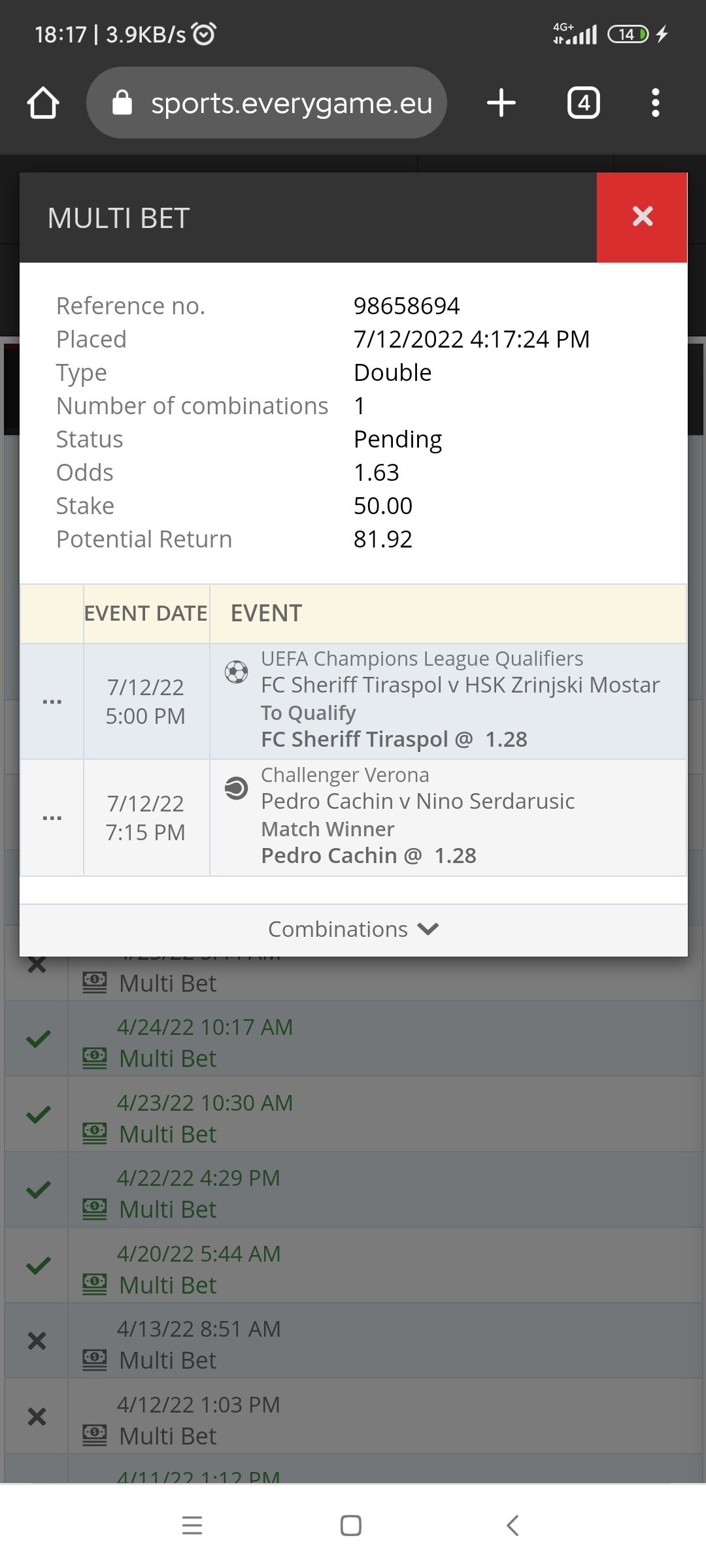Tap the Android home square button
This screenshot has width=706, height=1568.
[351, 1526]
